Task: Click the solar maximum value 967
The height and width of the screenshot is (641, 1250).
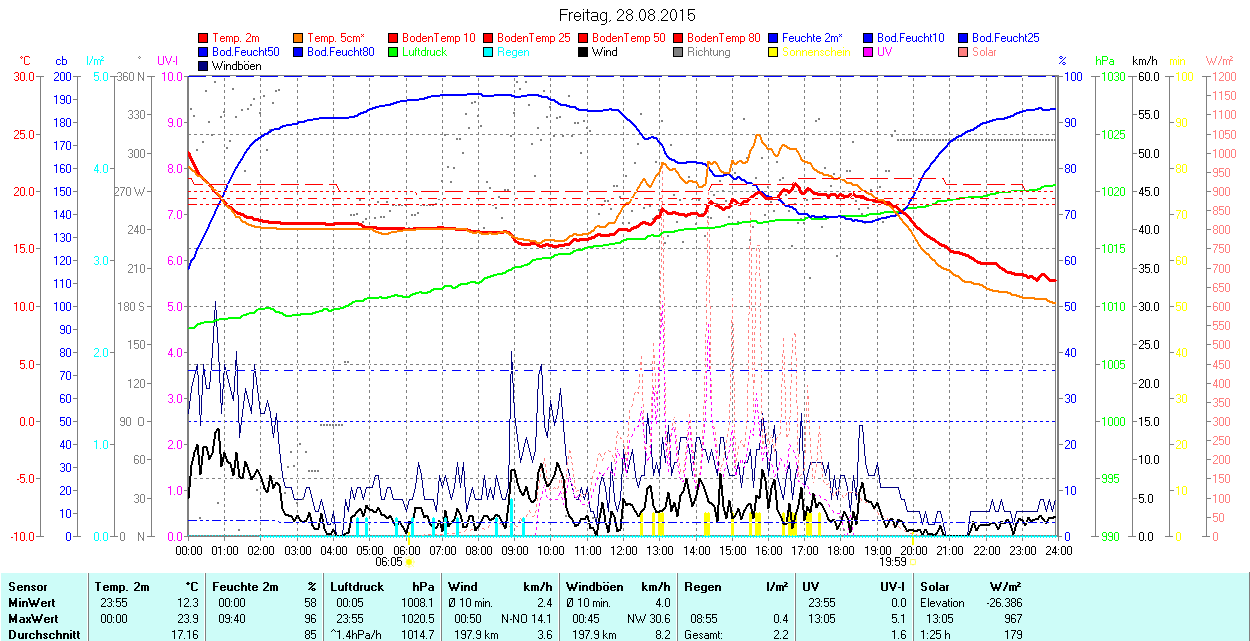Action: pos(1012,619)
